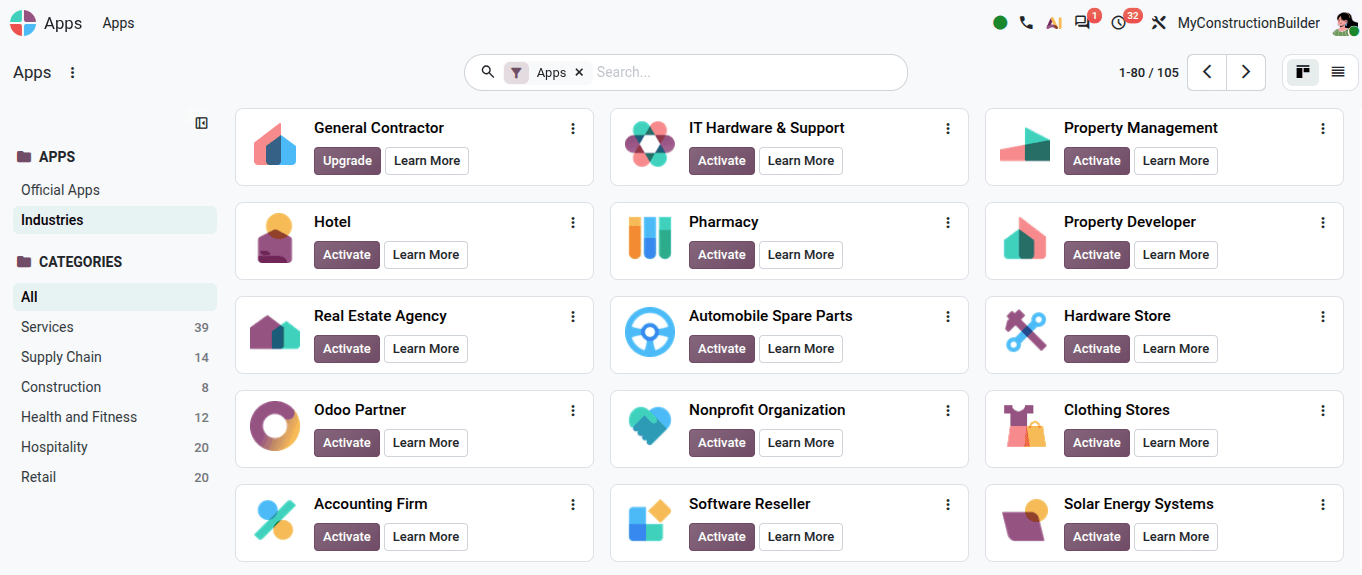Filter by Hospitality category
This screenshot has height=575, width=1362.
pos(115,447)
